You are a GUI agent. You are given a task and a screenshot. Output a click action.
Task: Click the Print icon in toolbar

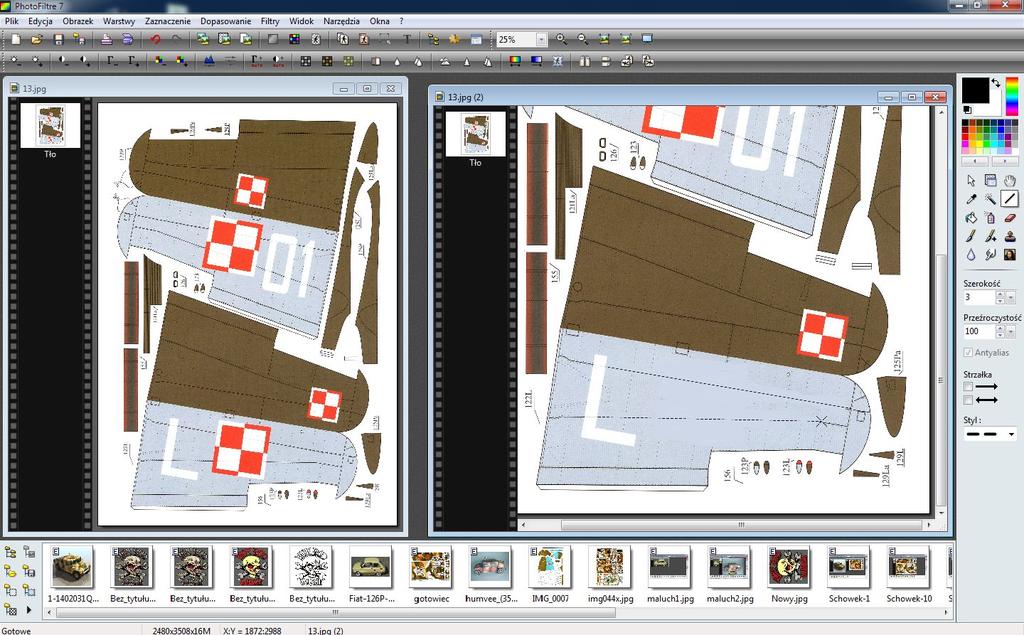tap(106, 40)
